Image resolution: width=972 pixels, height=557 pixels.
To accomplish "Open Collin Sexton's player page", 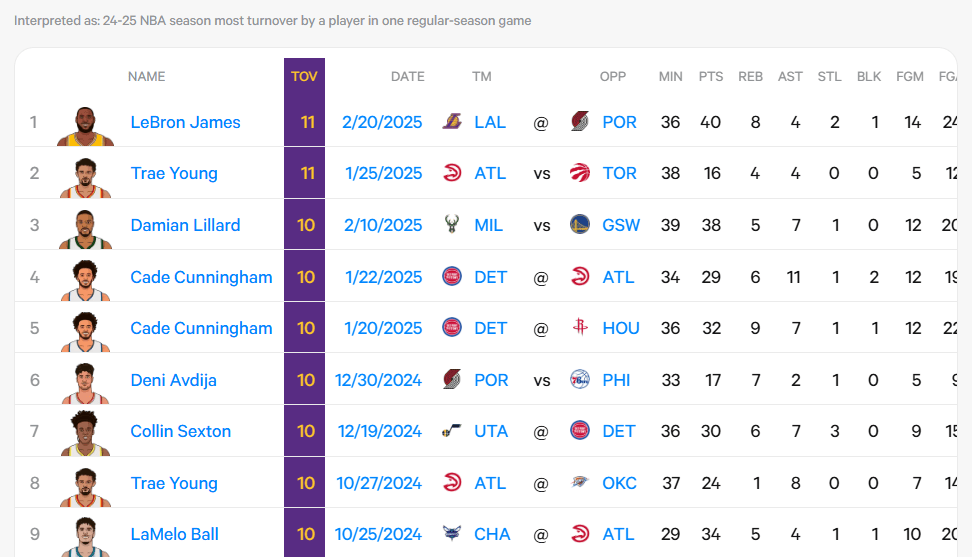I will click(180, 431).
